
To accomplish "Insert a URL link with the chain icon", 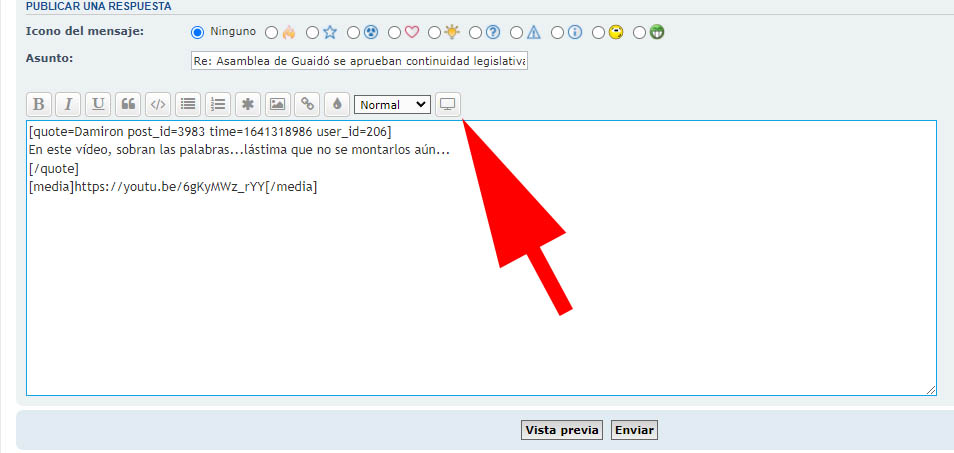I will (307, 105).
